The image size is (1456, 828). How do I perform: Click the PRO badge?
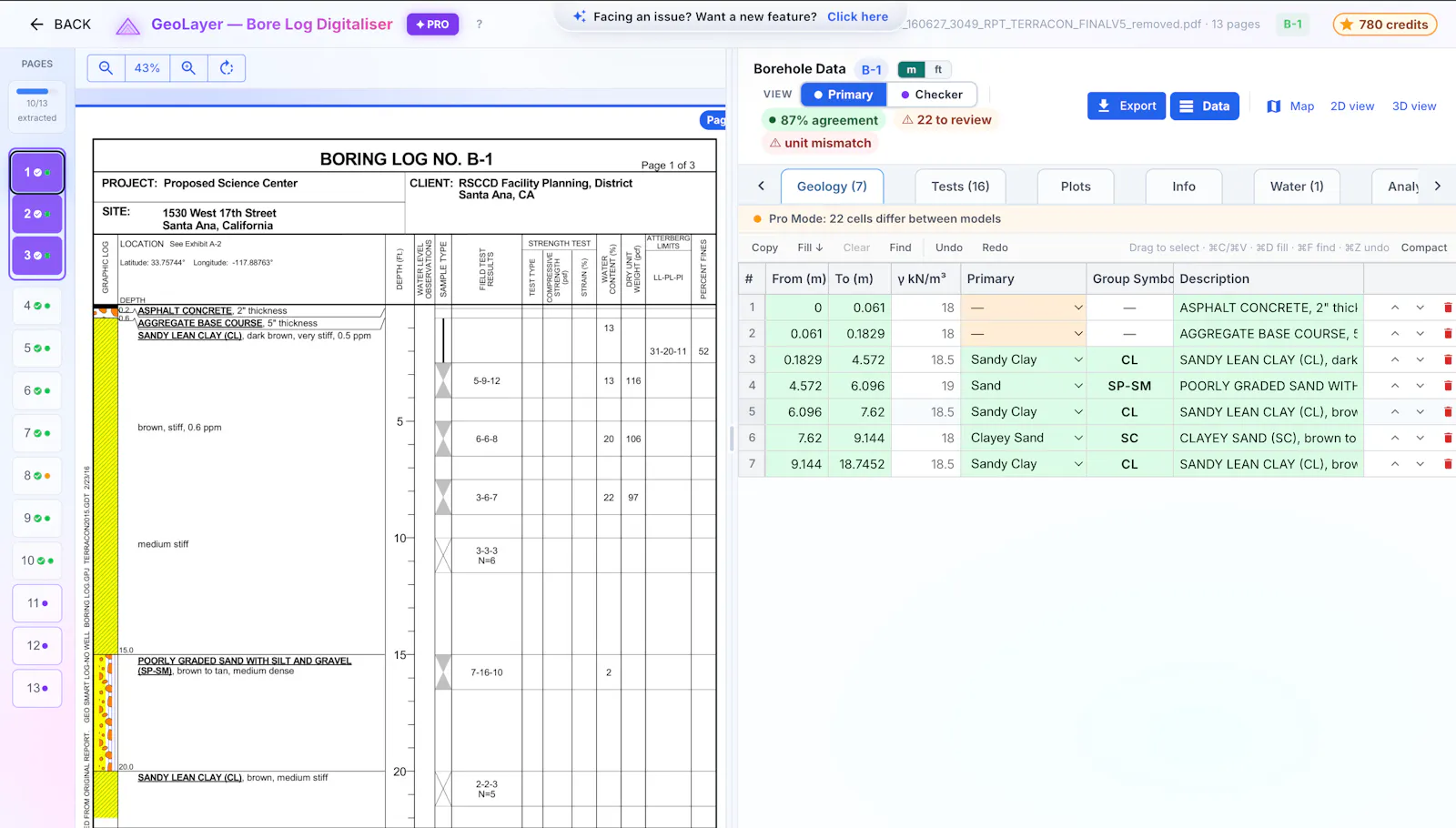coord(432,25)
